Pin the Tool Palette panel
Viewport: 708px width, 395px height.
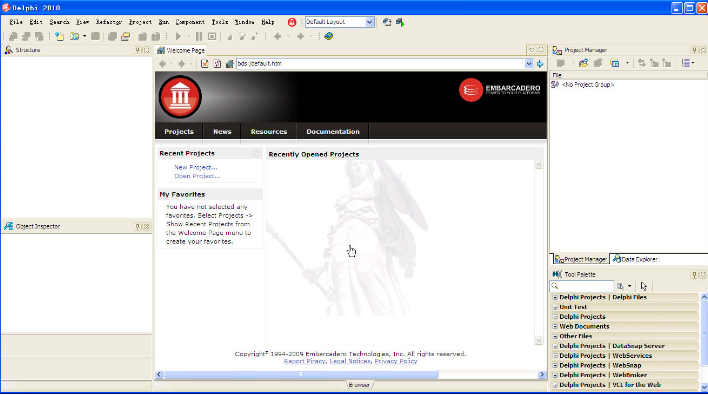click(694, 274)
